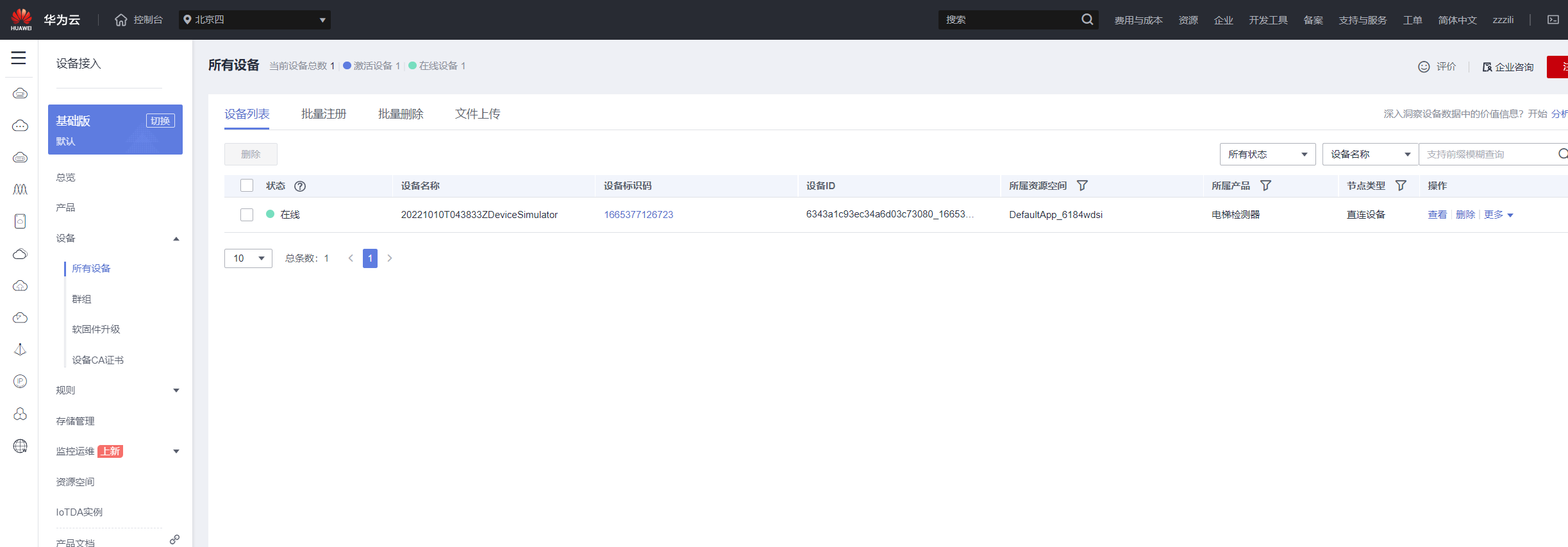Click the device search magnifier icon
The image size is (1568, 547).
tap(1562, 154)
